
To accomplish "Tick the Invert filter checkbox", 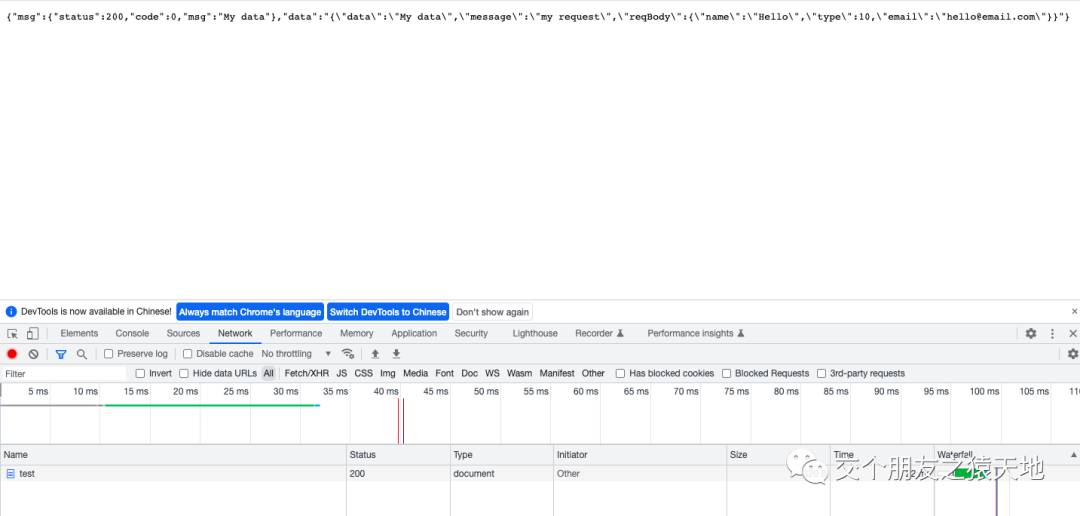I will (x=141, y=373).
